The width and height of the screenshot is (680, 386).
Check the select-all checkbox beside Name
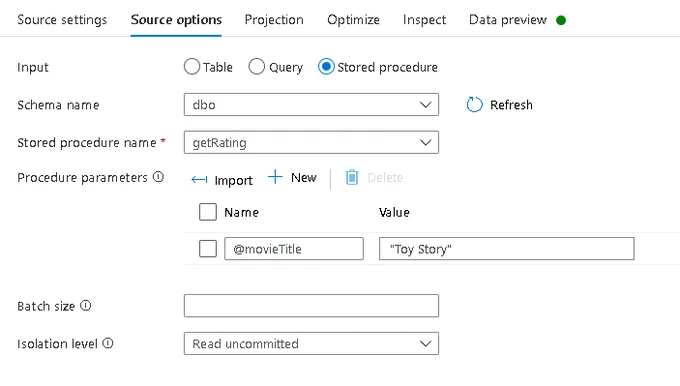click(x=208, y=212)
